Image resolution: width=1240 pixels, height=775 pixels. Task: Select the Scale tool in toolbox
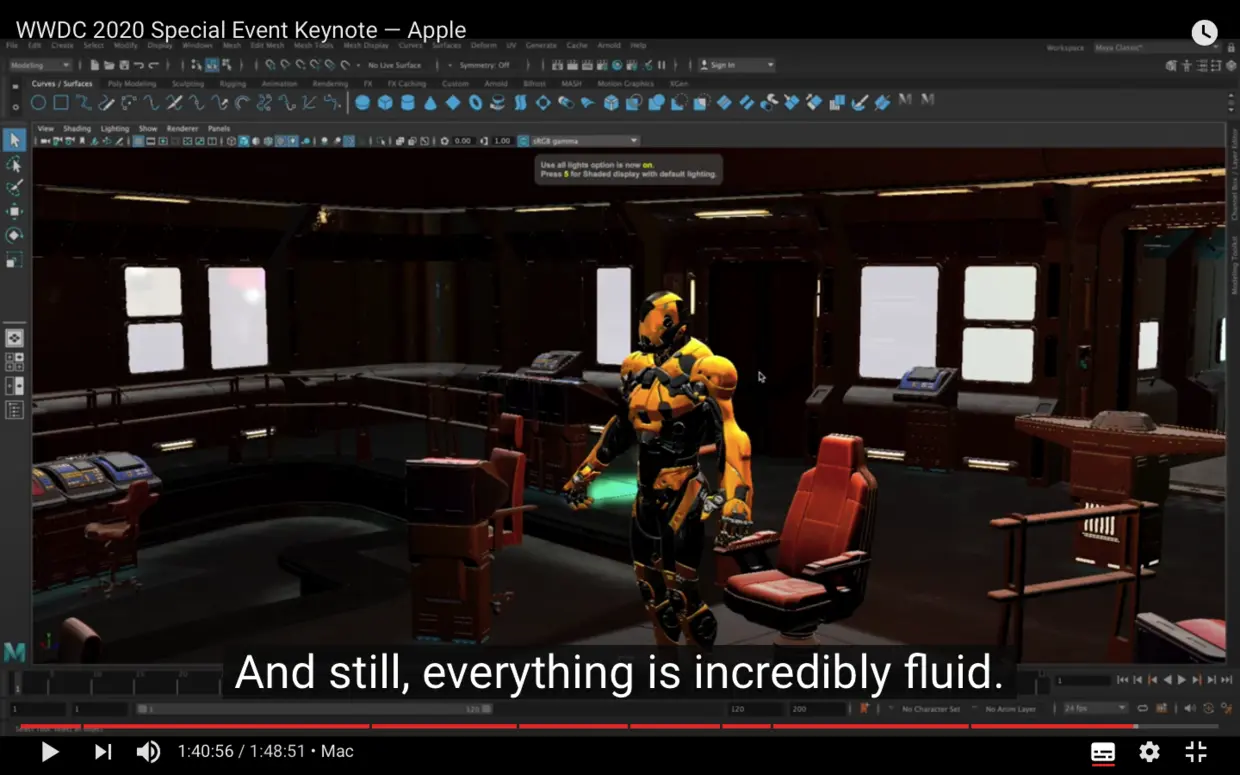(14, 260)
